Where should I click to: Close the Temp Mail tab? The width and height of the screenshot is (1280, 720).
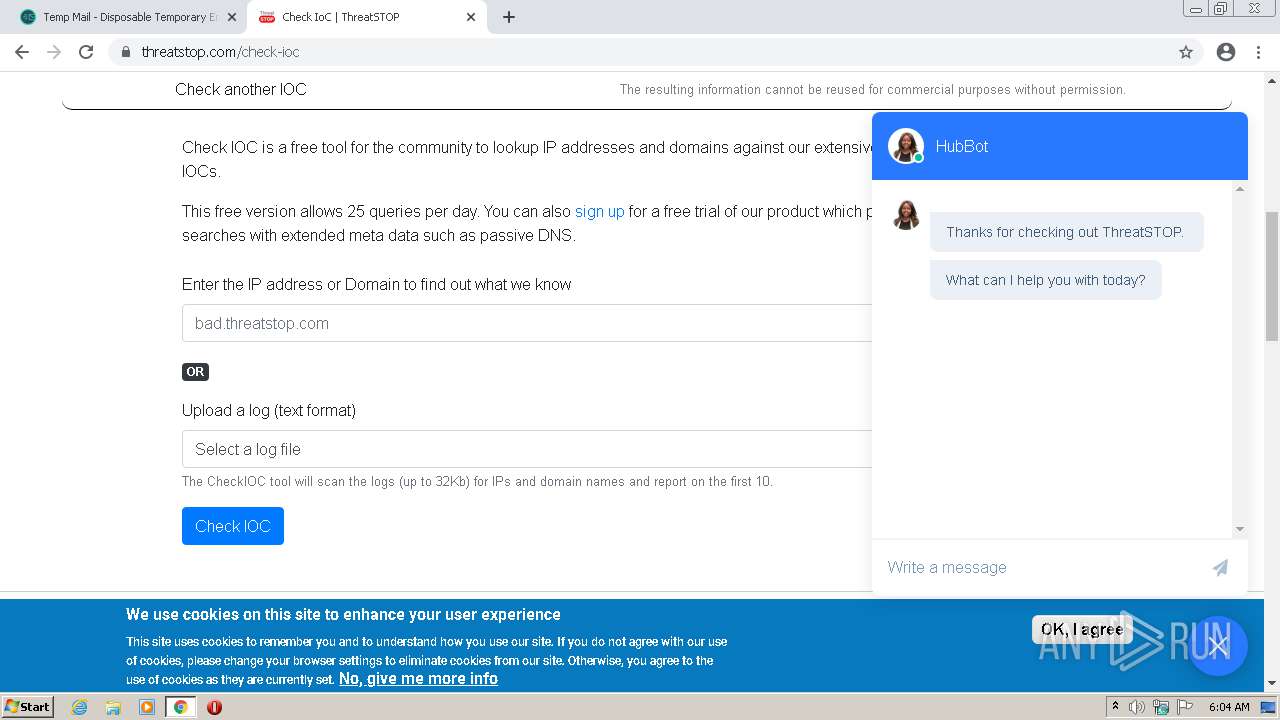click(232, 17)
